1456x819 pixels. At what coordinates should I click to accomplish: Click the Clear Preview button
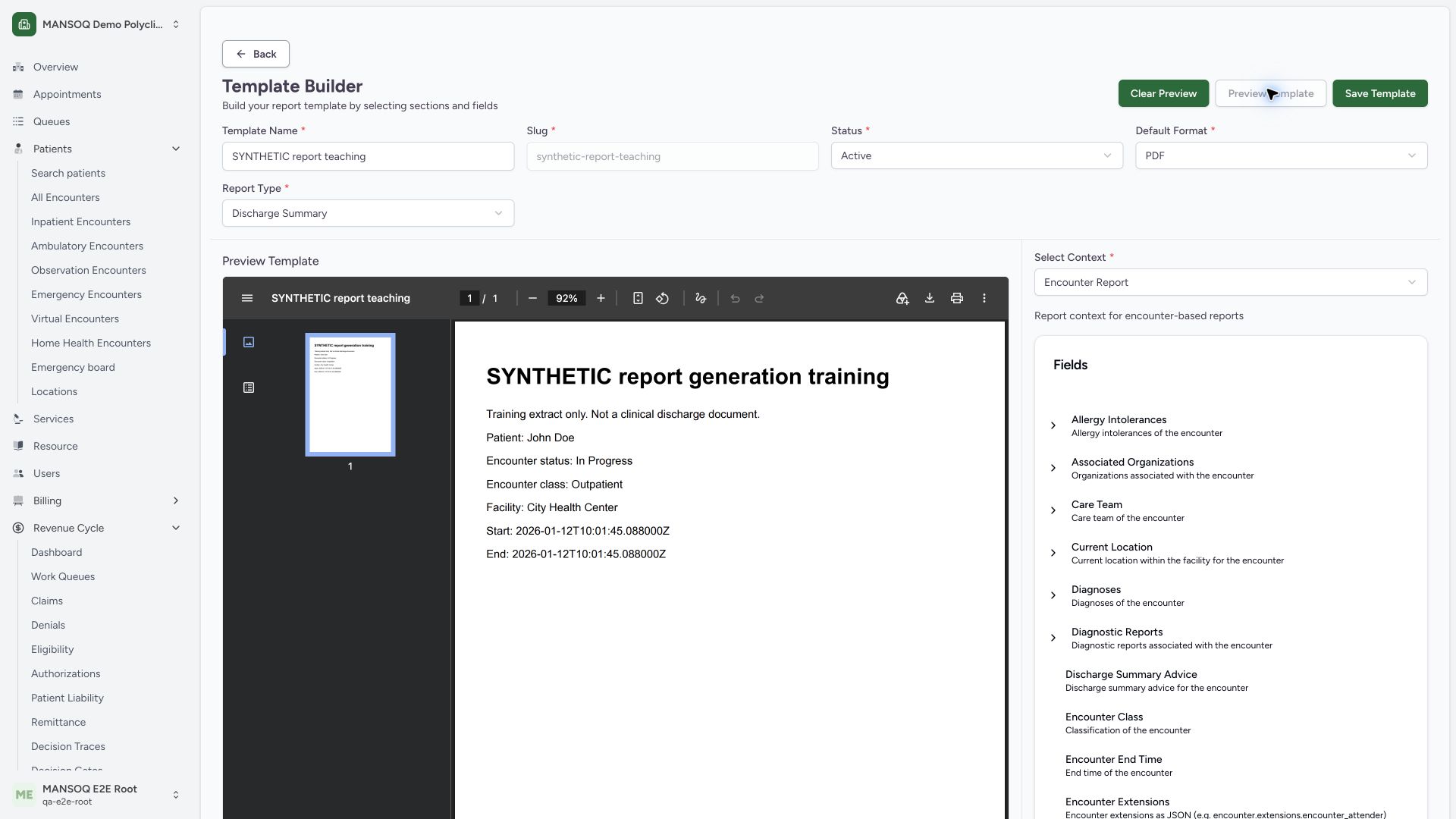[x=1163, y=93]
